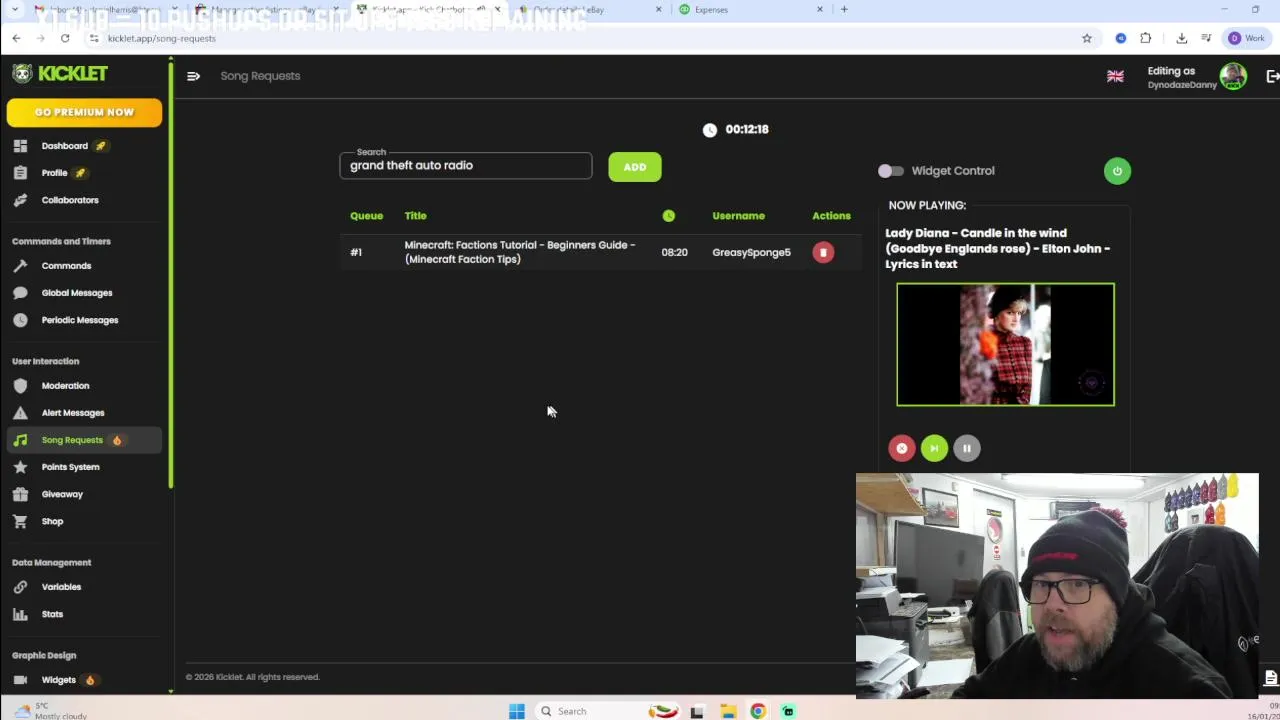Stop the current song with red button
Image resolution: width=1280 pixels, height=720 pixels.
[901, 449]
